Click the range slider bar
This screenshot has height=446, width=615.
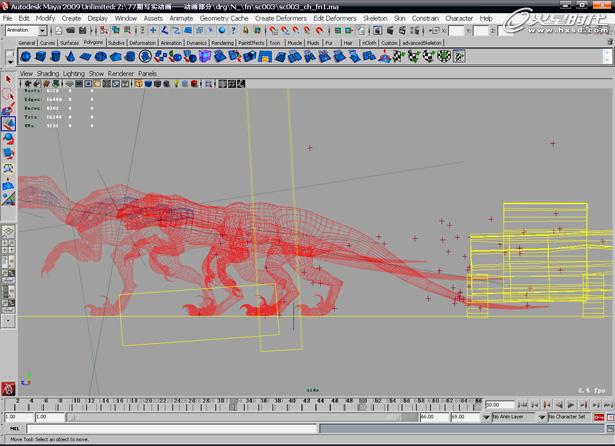pos(242,417)
